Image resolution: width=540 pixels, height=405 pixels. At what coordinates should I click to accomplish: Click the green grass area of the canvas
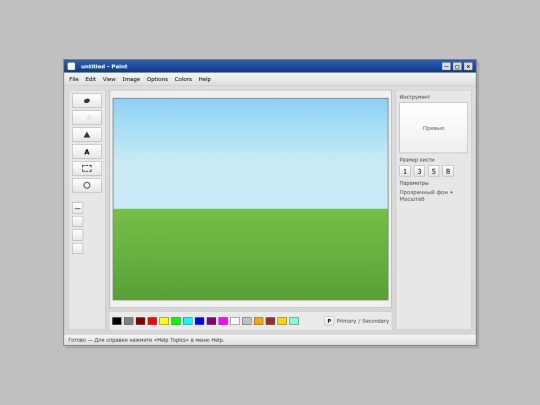pos(251,255)
